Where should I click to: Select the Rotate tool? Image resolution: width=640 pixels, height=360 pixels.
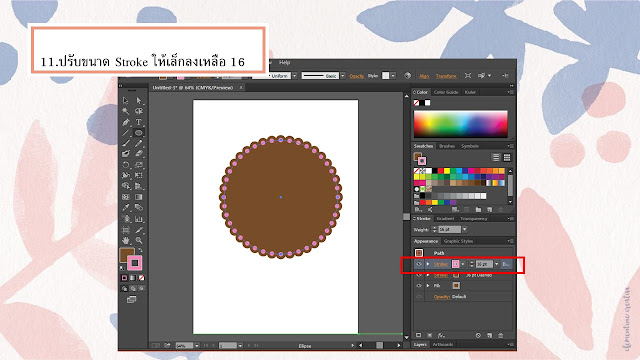coord(126,165)
